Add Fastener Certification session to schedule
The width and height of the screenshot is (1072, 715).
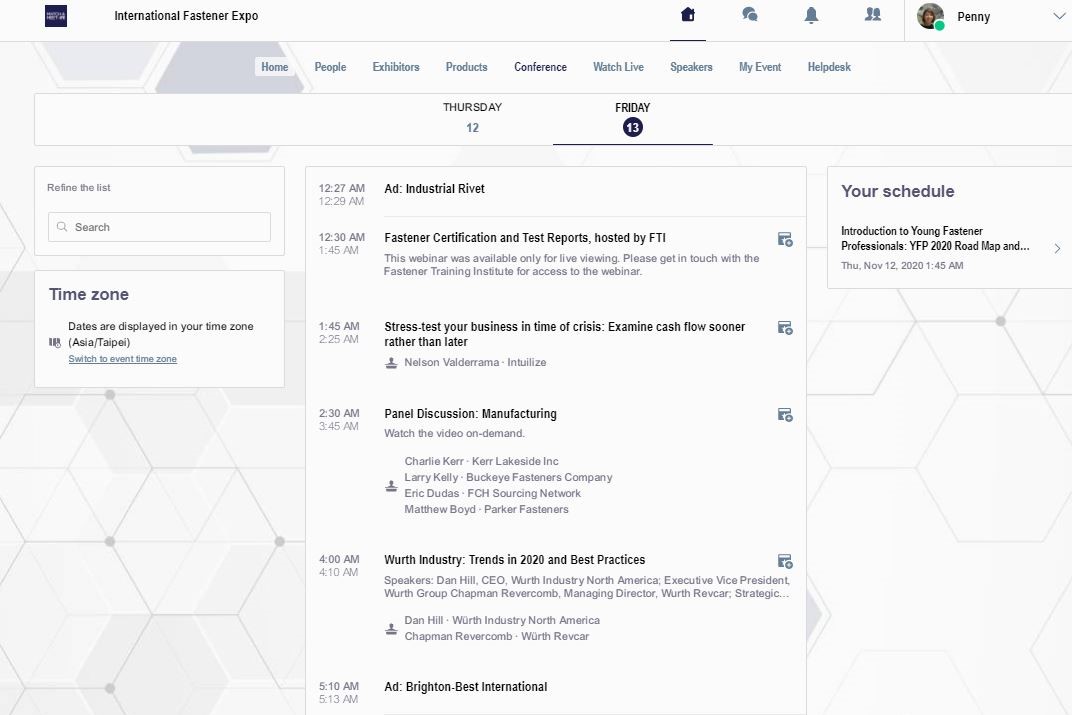click(785, 240)
